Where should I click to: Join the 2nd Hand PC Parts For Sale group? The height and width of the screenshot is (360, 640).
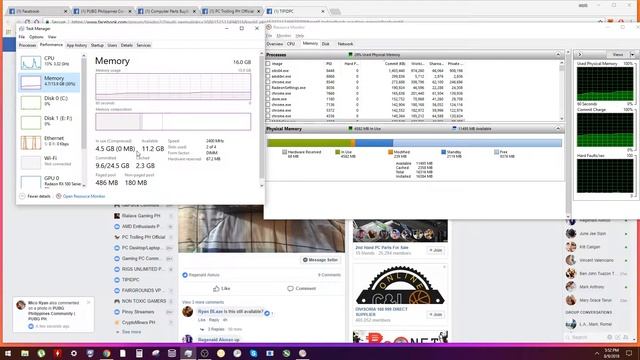436,250
